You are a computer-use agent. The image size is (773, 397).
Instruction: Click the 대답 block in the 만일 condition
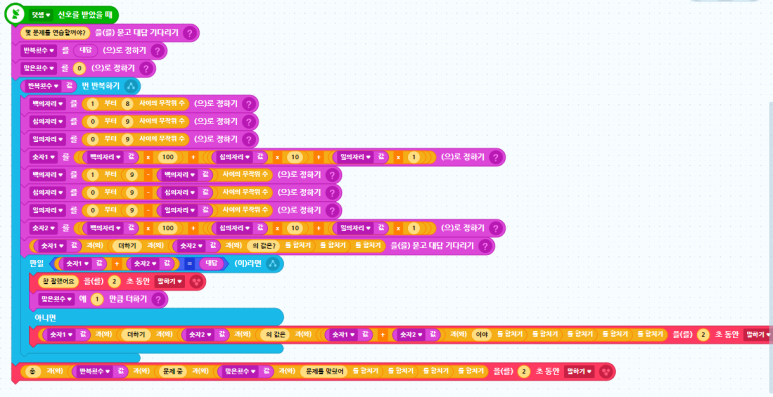pos(211,264)
